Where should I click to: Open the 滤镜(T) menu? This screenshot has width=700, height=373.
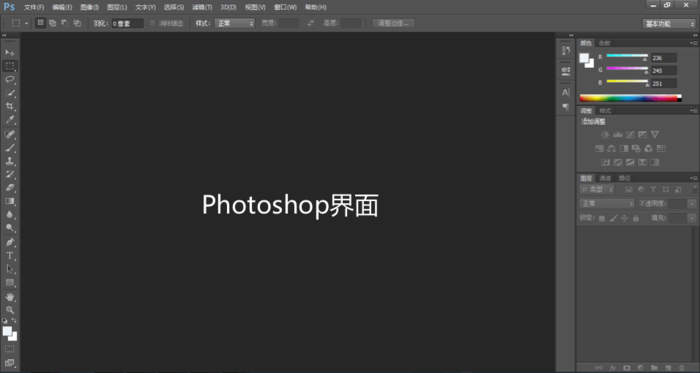202,7
